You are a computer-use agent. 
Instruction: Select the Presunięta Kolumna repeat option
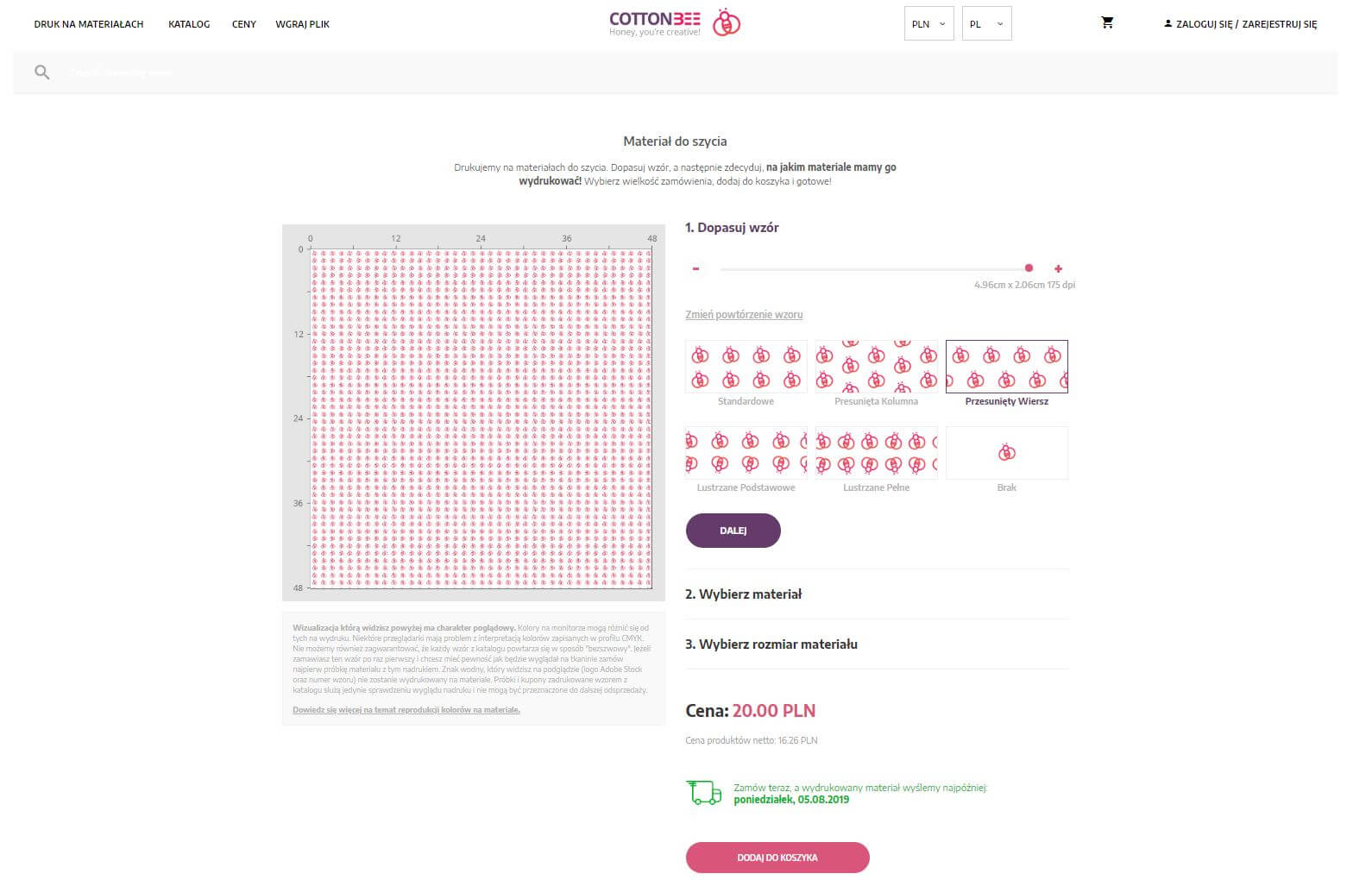pyautogui.click(x=876, y=367)
